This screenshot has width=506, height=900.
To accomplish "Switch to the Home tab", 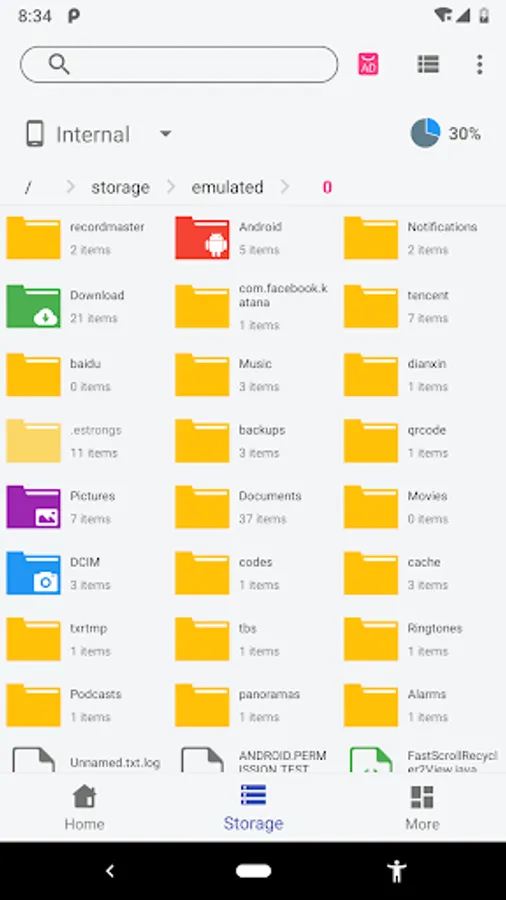I will point(84,808).
